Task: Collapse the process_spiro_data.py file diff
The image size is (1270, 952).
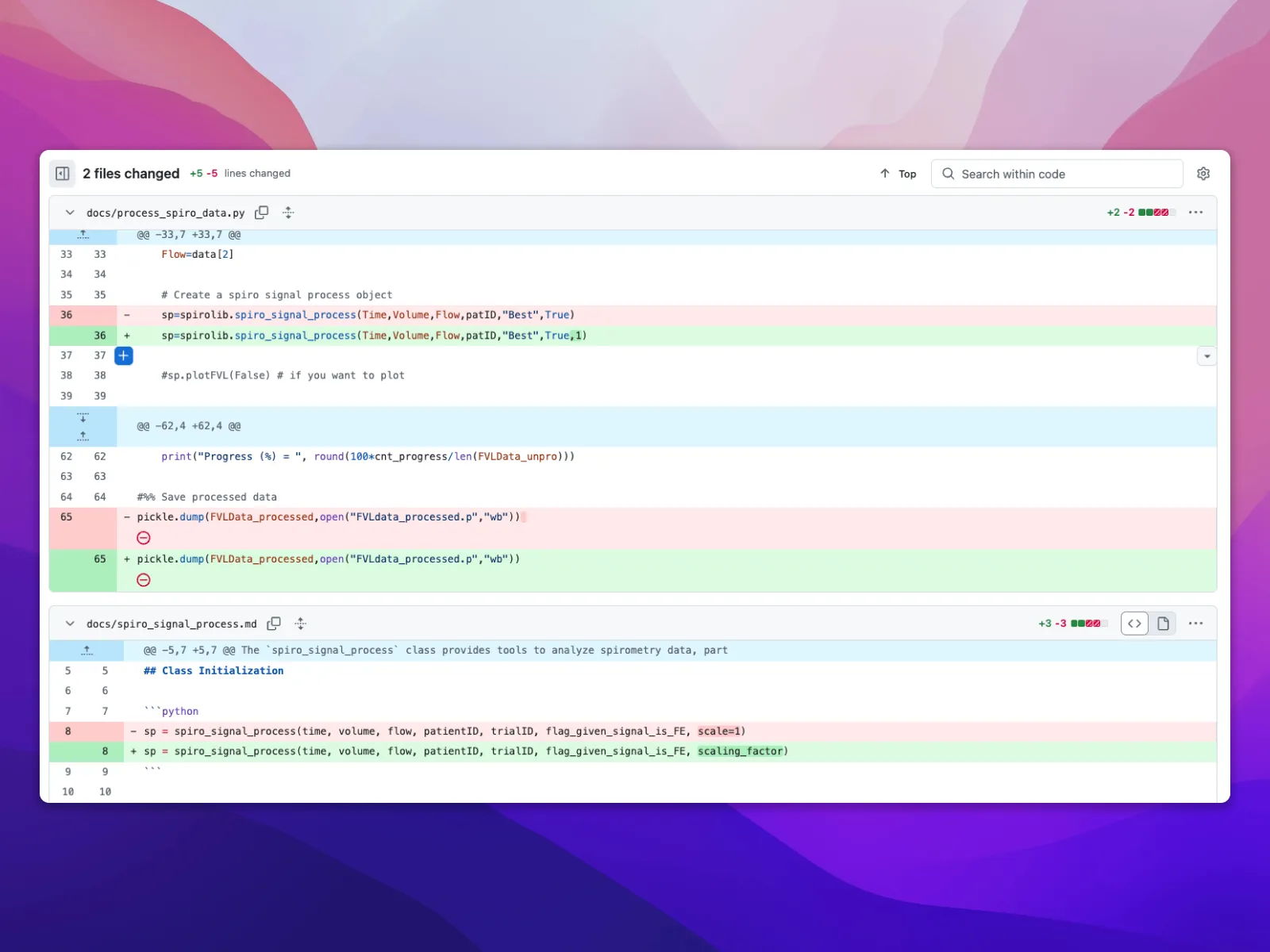Action: [70, 213]
